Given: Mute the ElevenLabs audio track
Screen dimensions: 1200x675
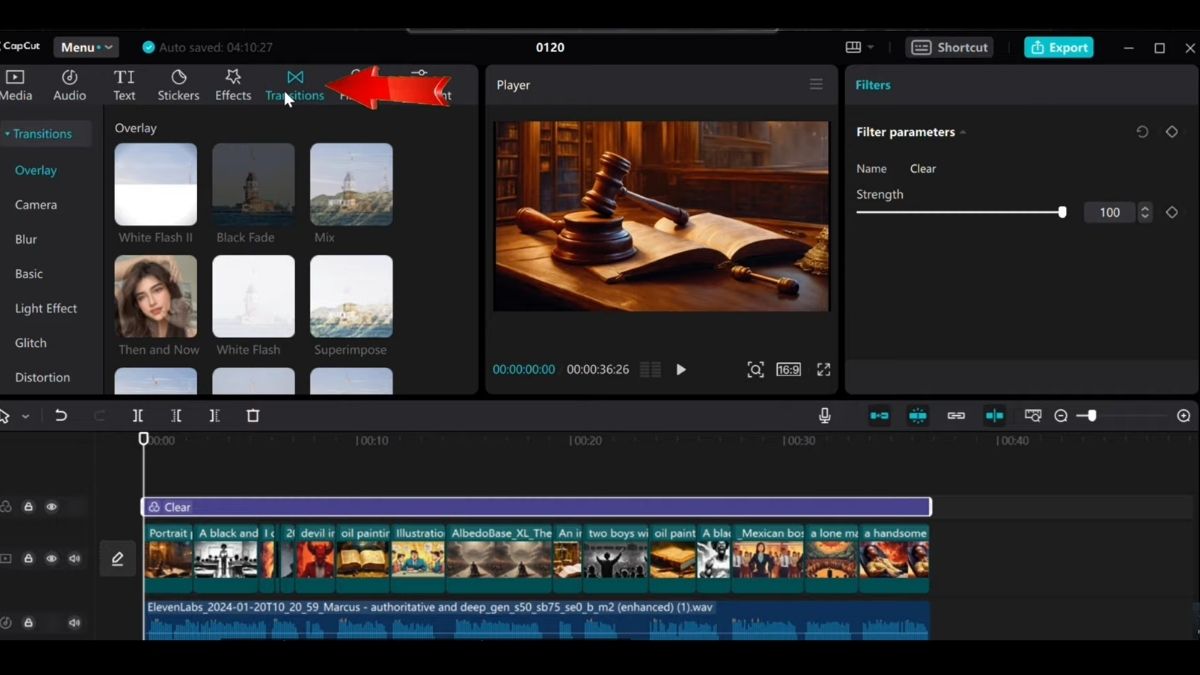Looking at the screenshot, I should coord(74,622).
